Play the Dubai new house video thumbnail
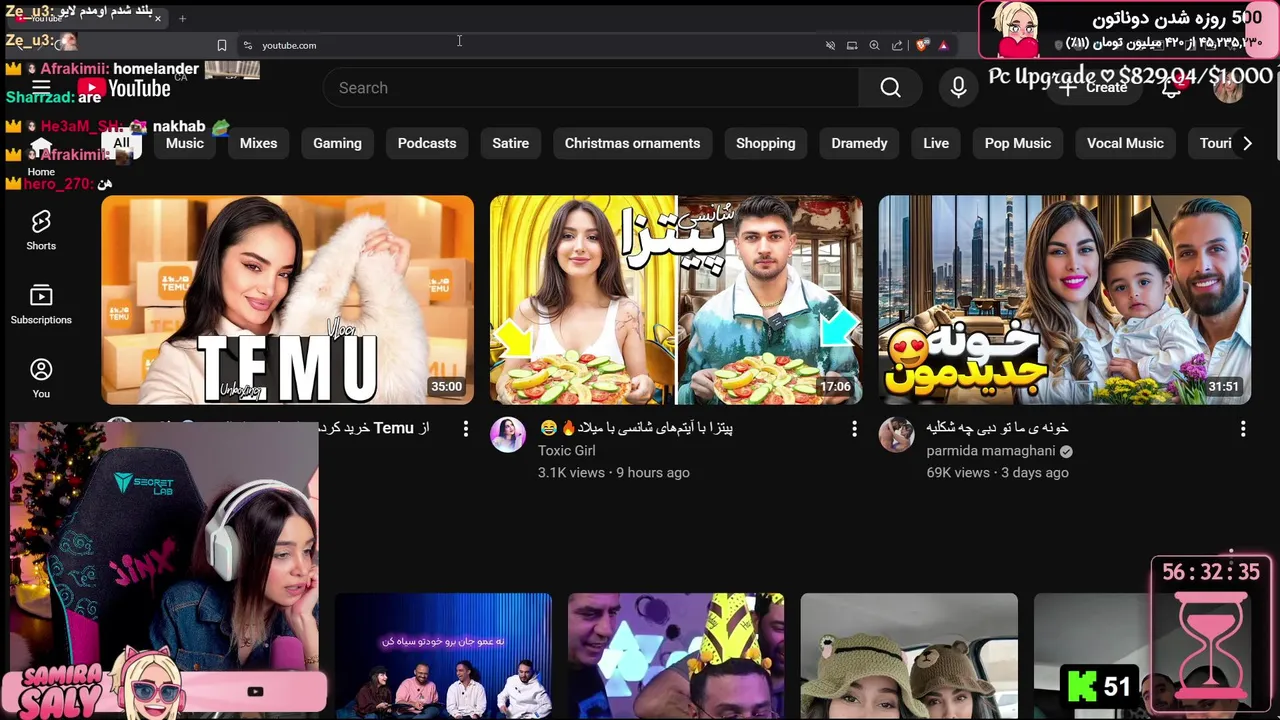 pyautogui.click(x=1064, y=300)
